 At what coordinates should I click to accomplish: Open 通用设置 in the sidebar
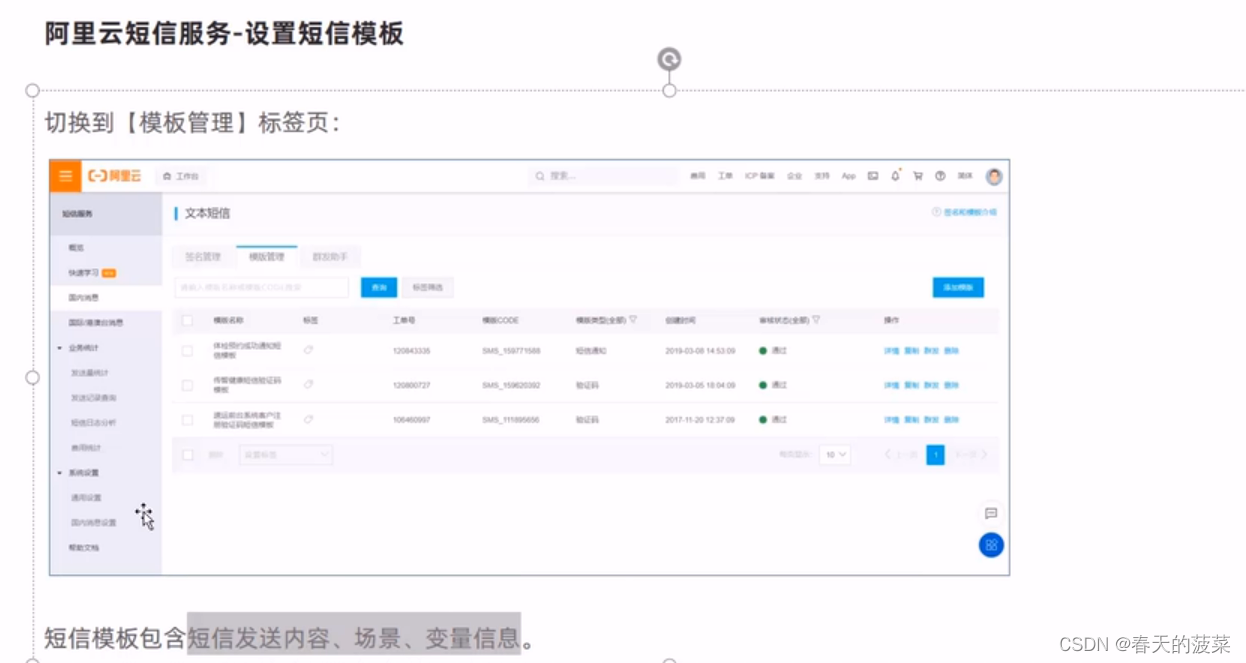tap(86, 498)
